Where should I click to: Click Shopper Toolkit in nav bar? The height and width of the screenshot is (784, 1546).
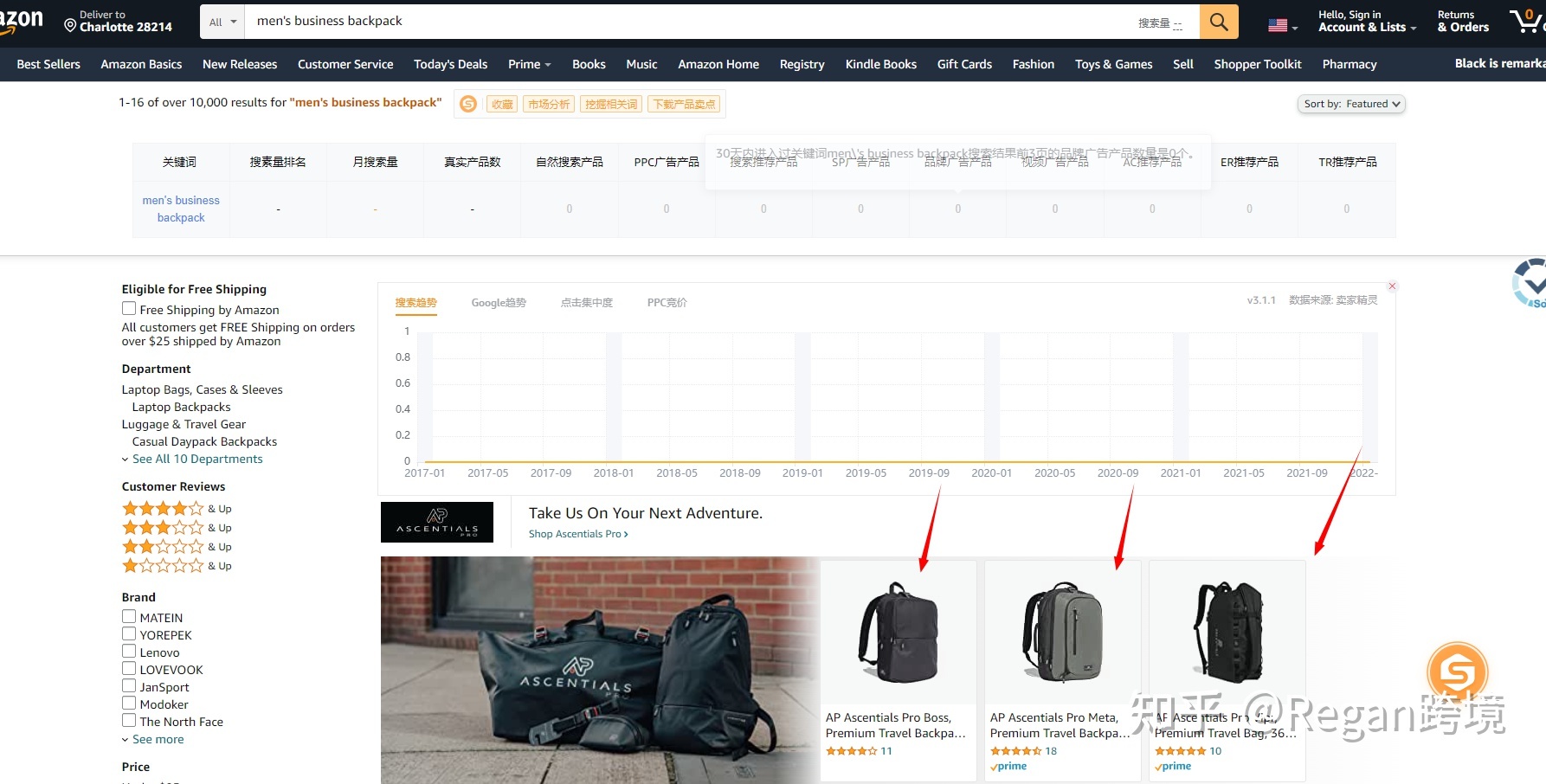(1257, 64)
